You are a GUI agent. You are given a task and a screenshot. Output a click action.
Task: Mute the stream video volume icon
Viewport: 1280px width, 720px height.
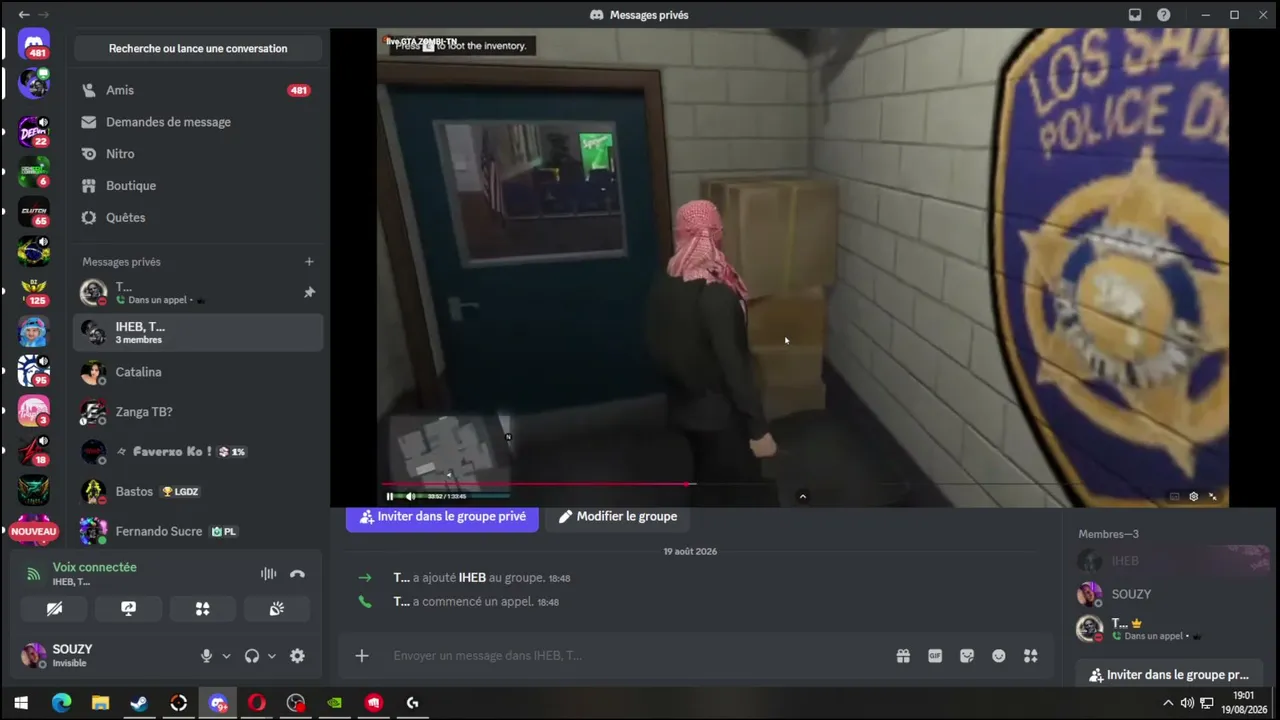pyautogui.click(x=409, y=496)
